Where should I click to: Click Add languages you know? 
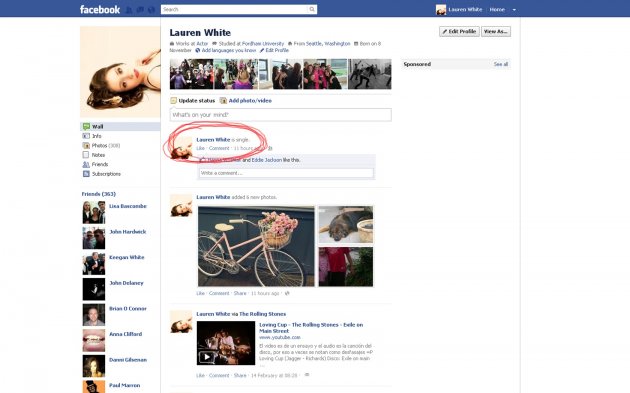point(229,50)
